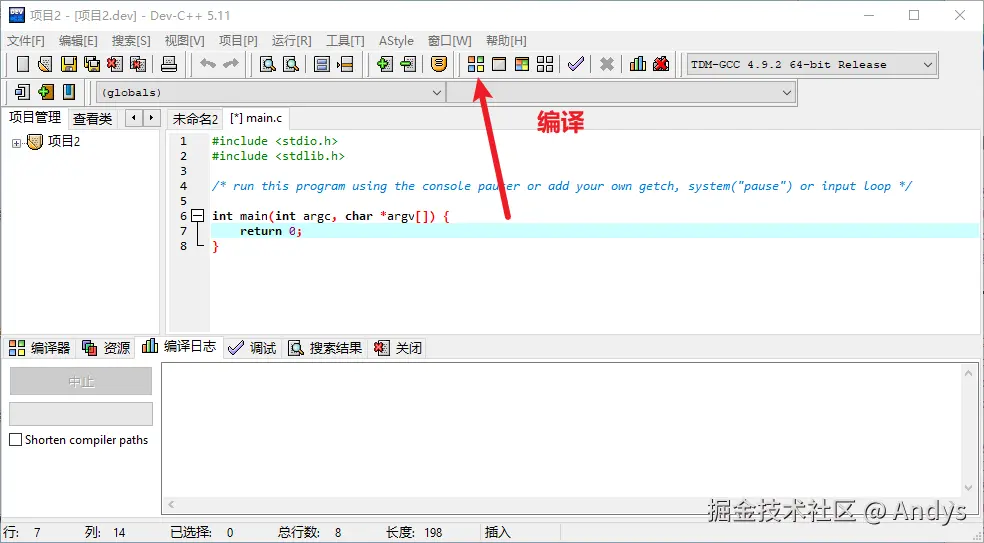The width and height of the screenshot is (984, 543).
Task: Select the 项目2 project tree item
Action: (64, 142)
